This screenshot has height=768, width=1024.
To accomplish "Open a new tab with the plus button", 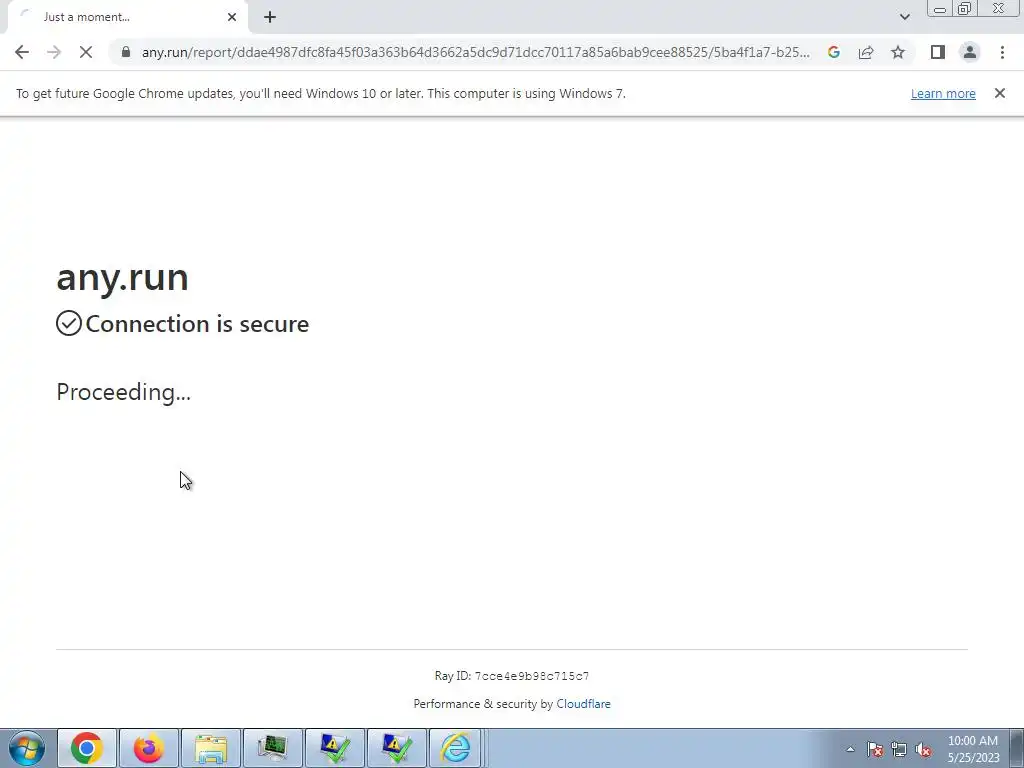I will pos(270,18).
